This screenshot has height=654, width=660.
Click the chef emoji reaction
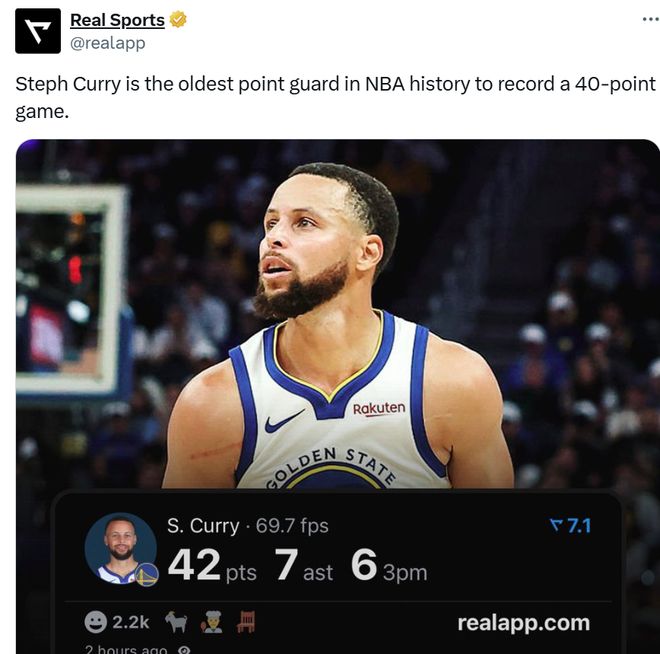212,622
